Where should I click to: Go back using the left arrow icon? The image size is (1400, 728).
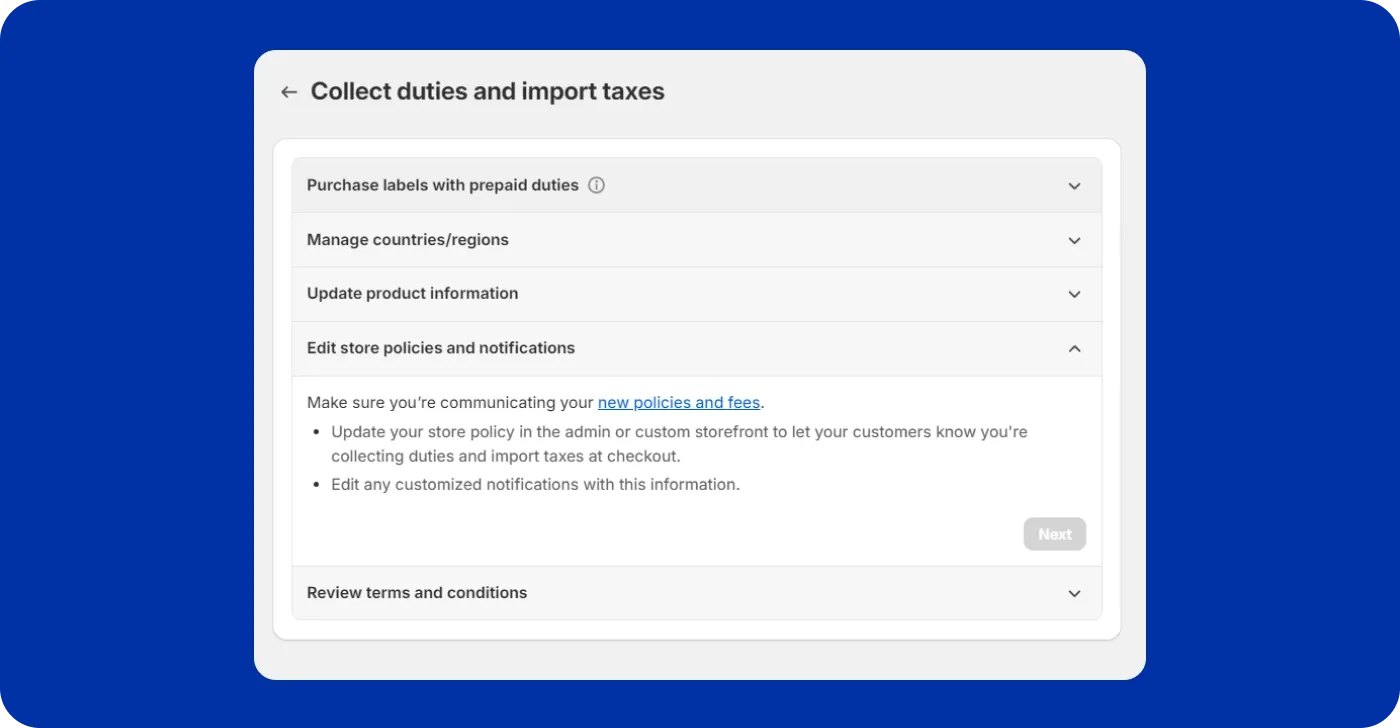(289, 92)
